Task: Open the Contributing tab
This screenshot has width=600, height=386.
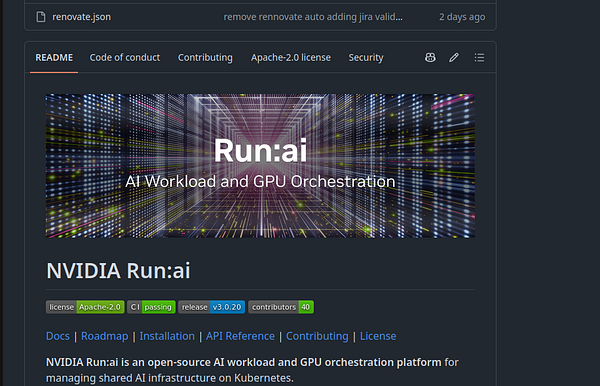Action: (205, 57)
